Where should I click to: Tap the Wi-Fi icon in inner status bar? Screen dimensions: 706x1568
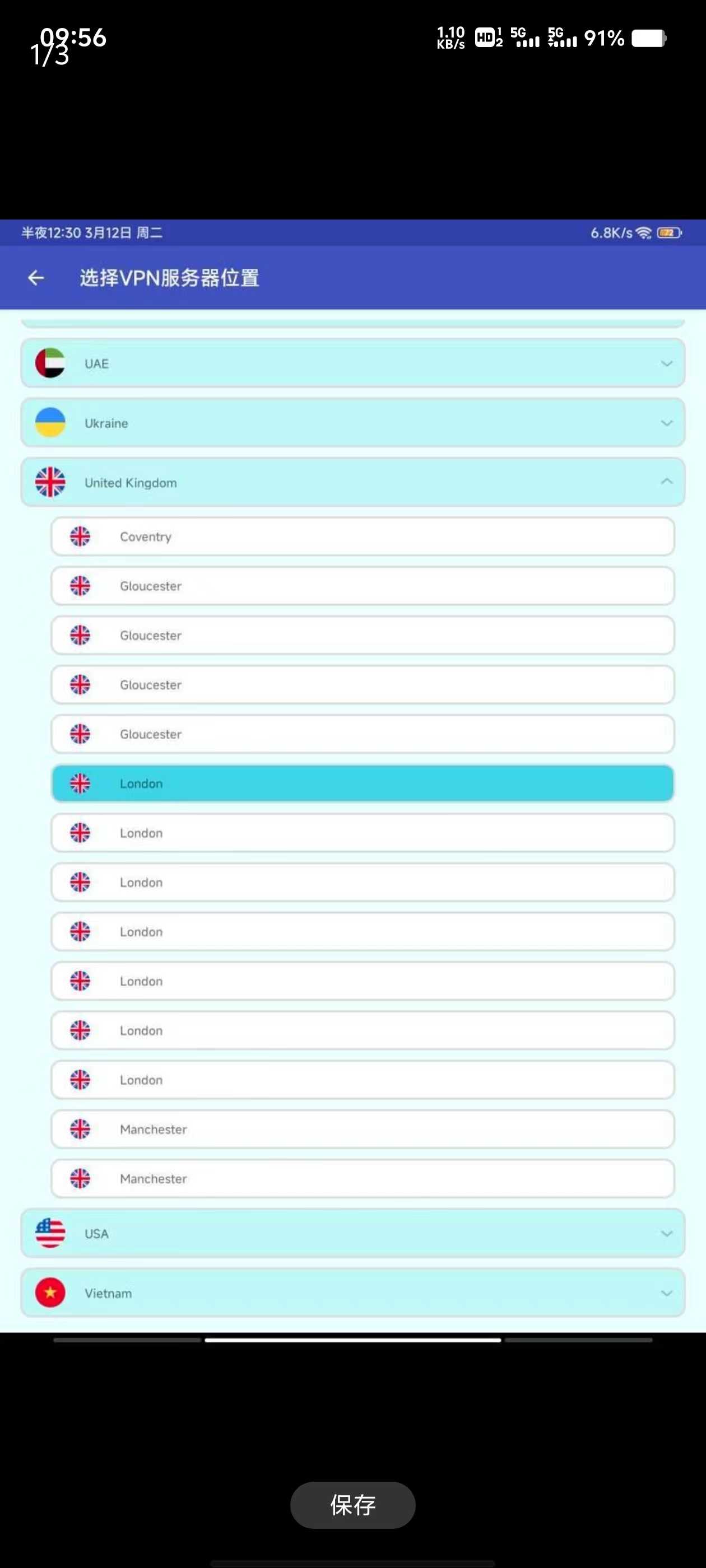click(643, 232)
